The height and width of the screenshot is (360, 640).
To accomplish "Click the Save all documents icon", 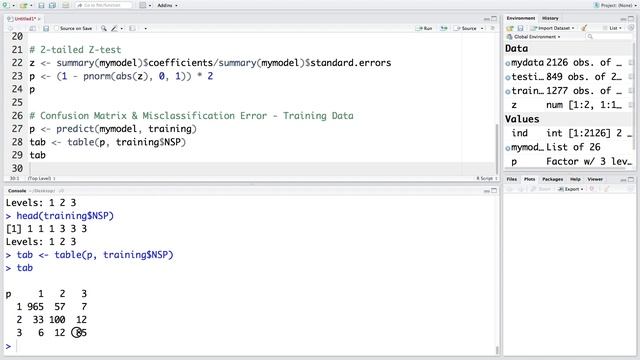I will point(52,5).
